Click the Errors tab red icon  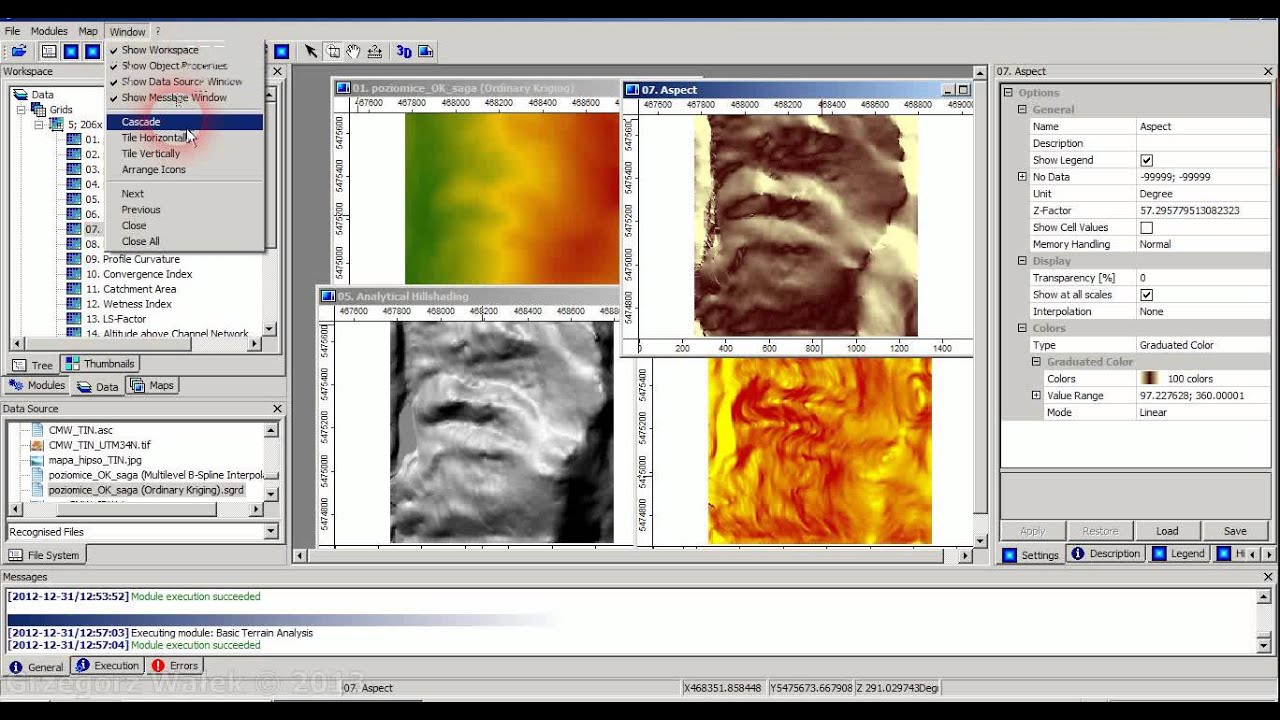(158, 666)
